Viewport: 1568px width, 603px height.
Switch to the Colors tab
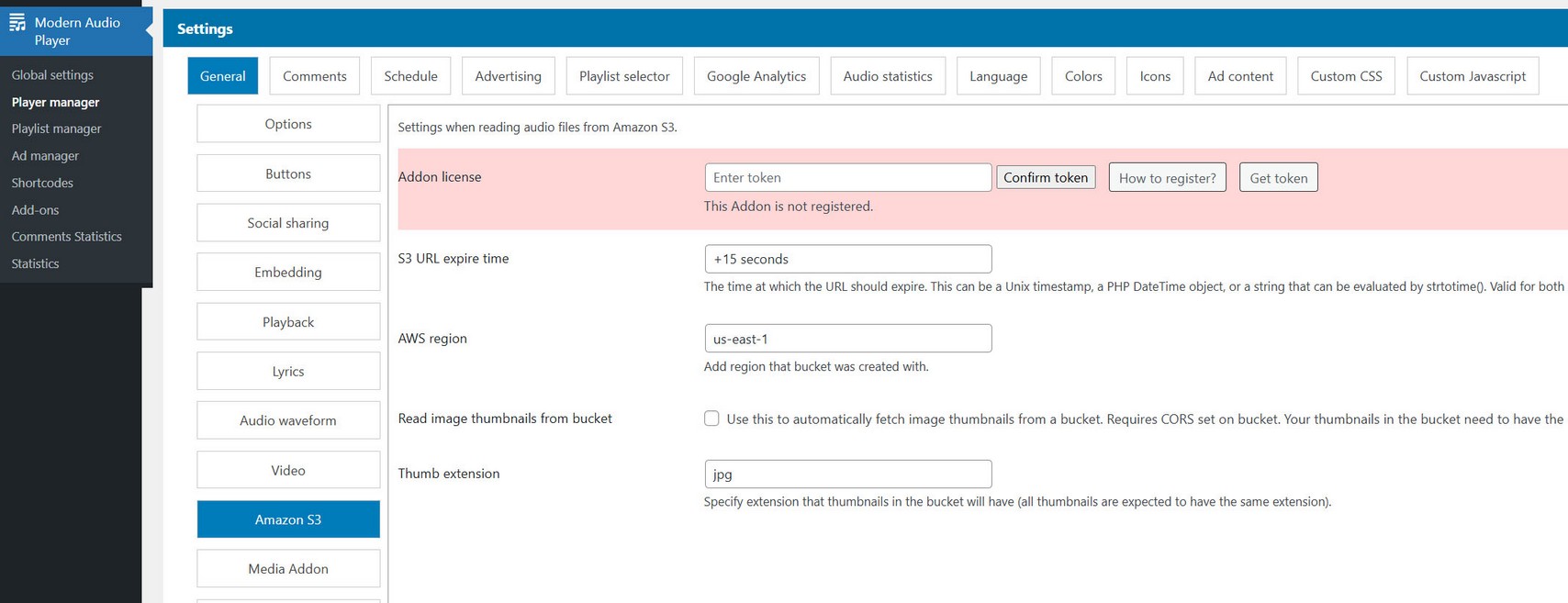(x=1083, y=76)
